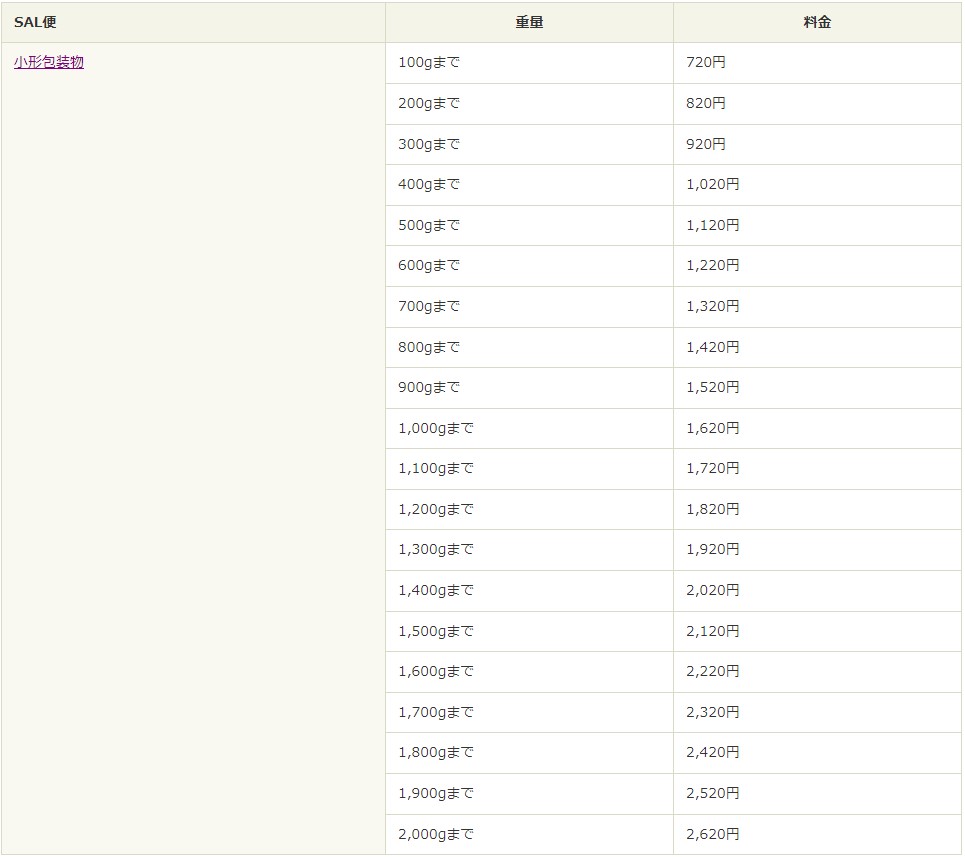This screenshot has width=965, height=857.
Task: Select the 1,200gまで weight cell
Action: point(436,509)
